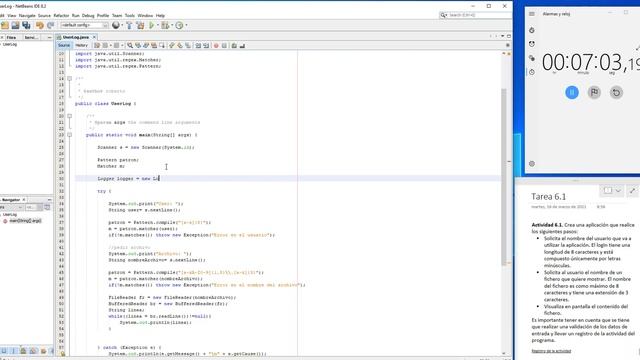
Task: Click the Profile Project toolbar icon
Action: [179, 25]
